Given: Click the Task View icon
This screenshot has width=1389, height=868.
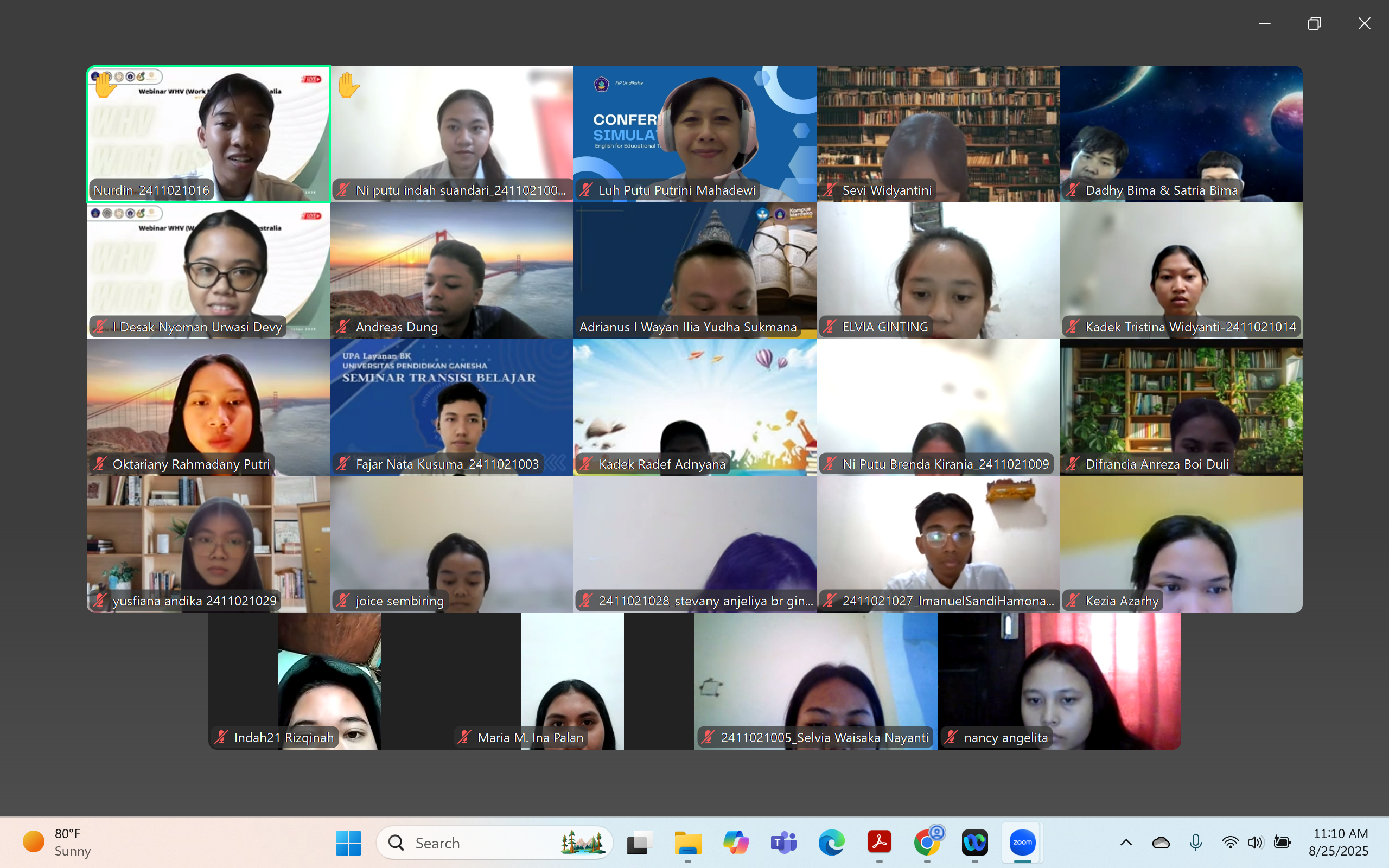Looking at the screenshot, I should click(639, 842).
